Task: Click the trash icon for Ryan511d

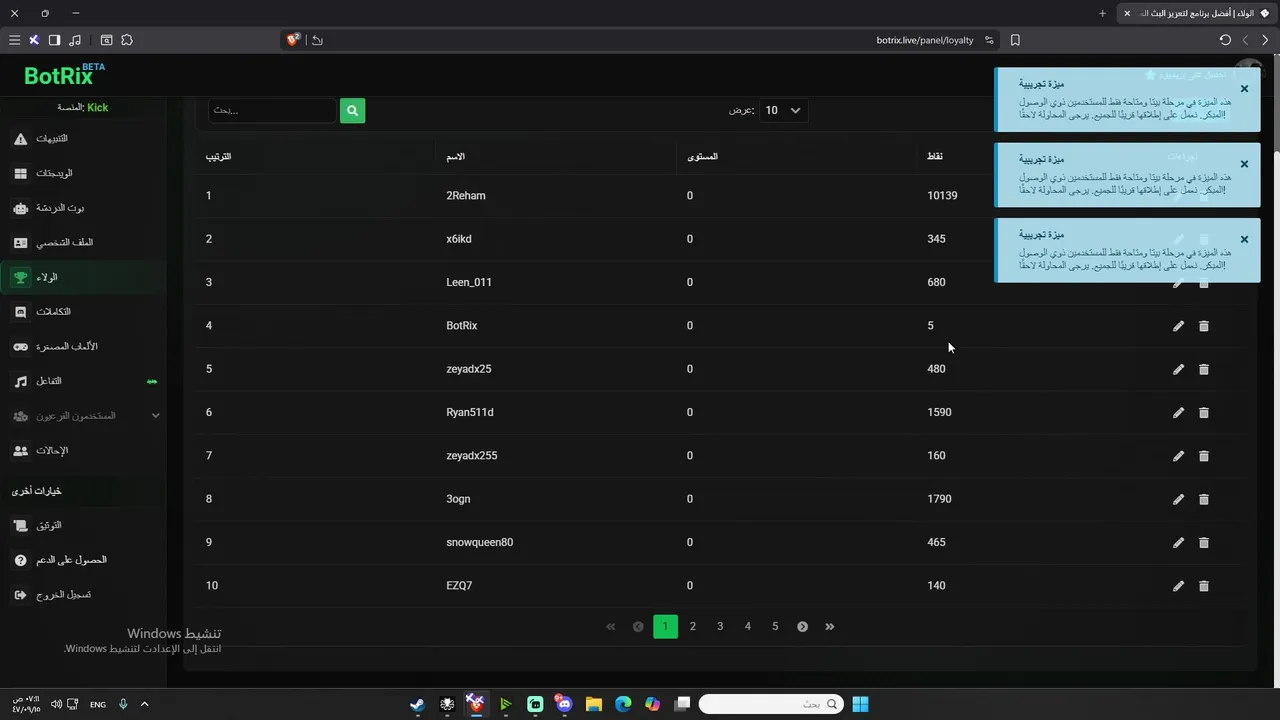Action: tap(1204, 412)
